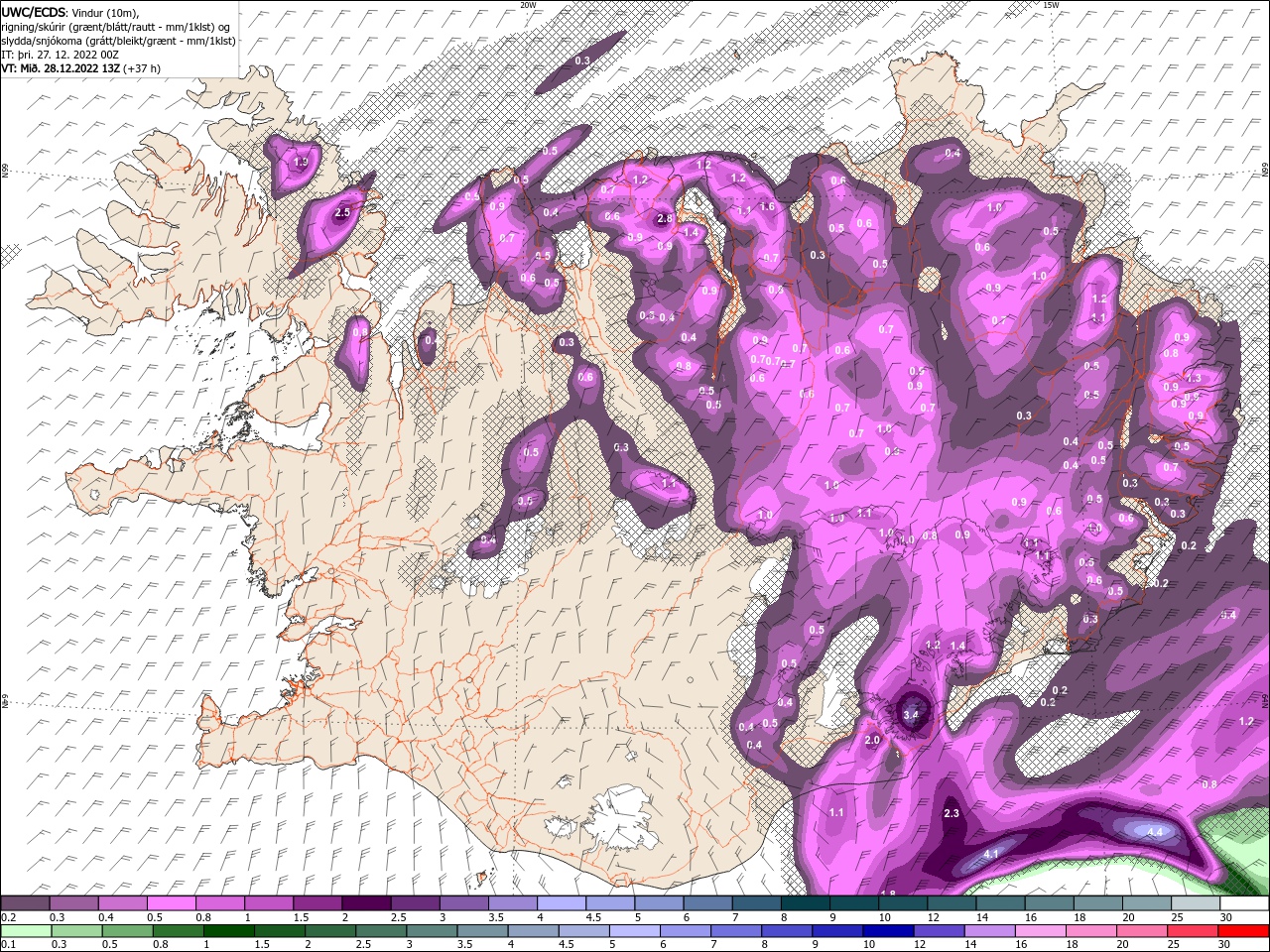Select the deep blue swatch between 10 and 12

pos(887,931)
